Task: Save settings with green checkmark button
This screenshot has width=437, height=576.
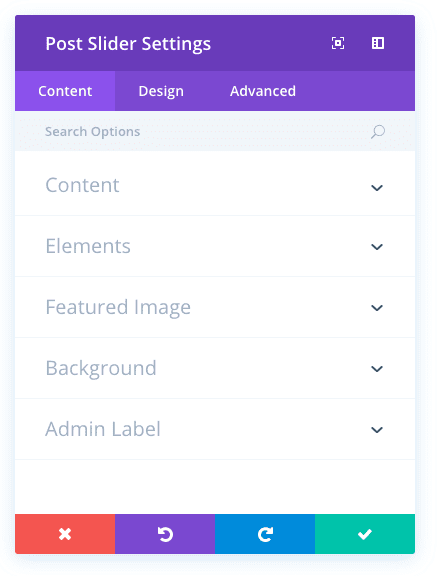Action: pos(365,534)
